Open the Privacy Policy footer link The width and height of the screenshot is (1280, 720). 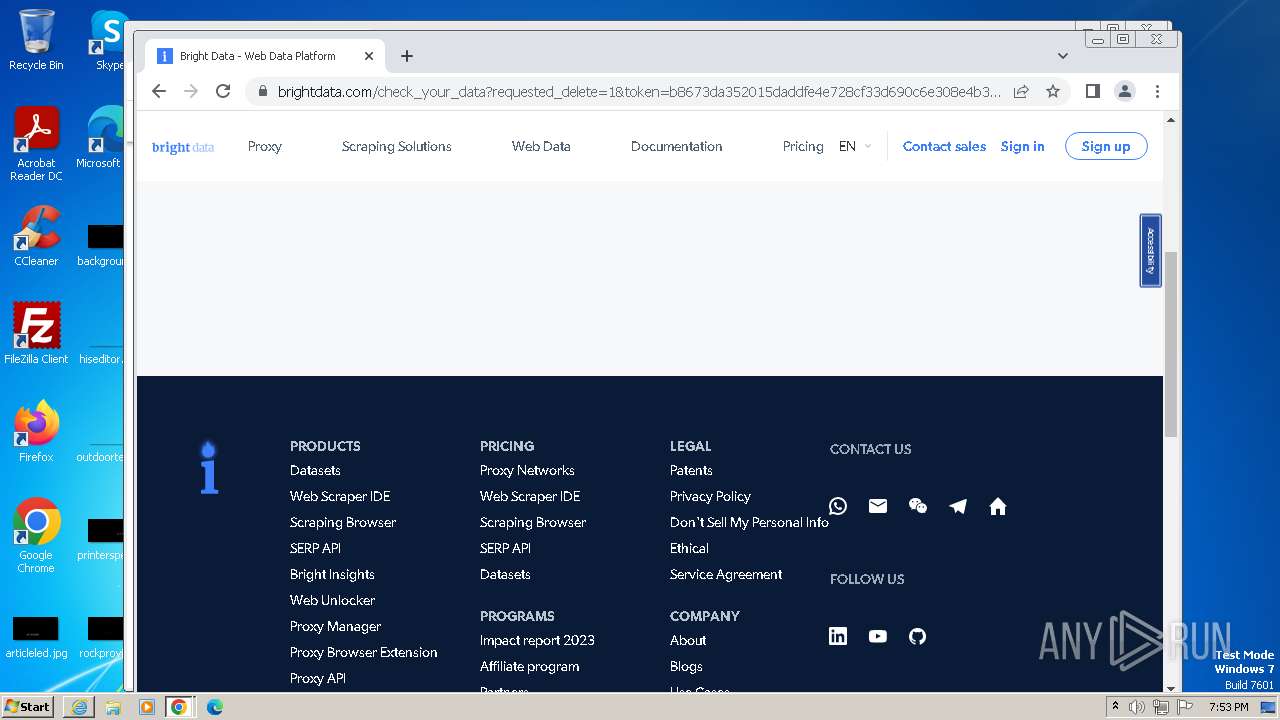(710, 496)
